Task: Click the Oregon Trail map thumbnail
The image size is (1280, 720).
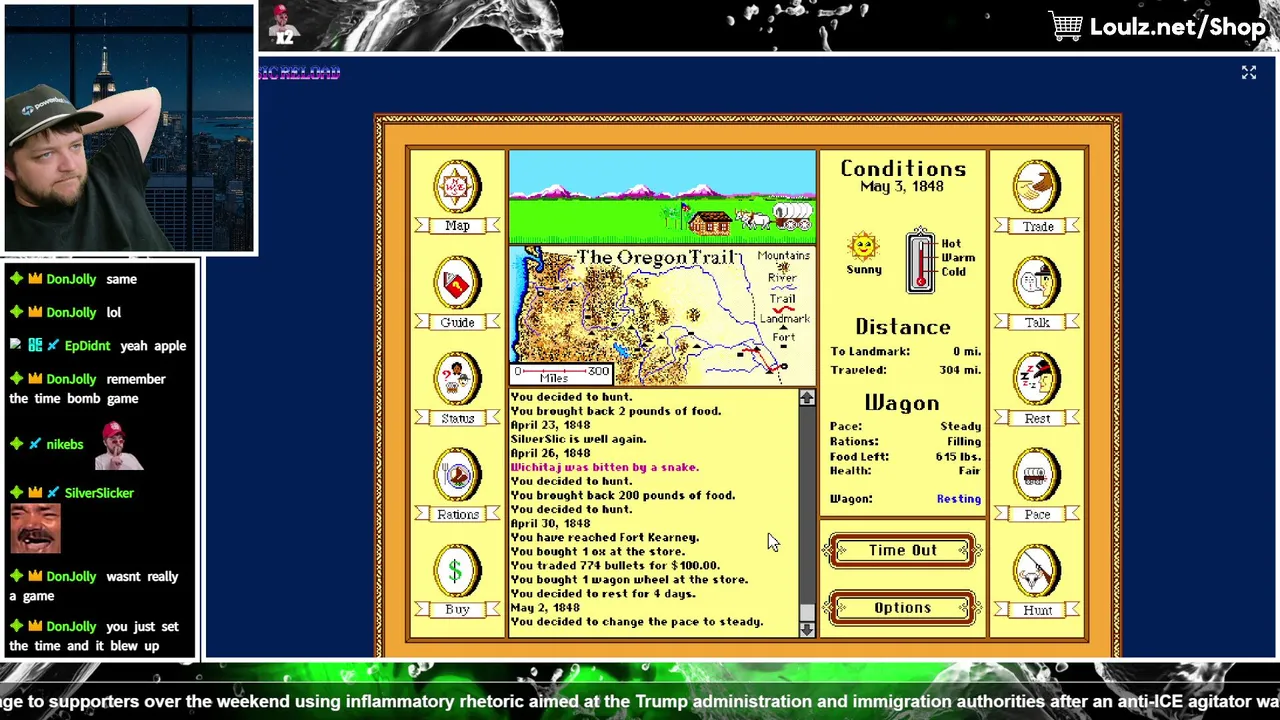Action: 662,315
